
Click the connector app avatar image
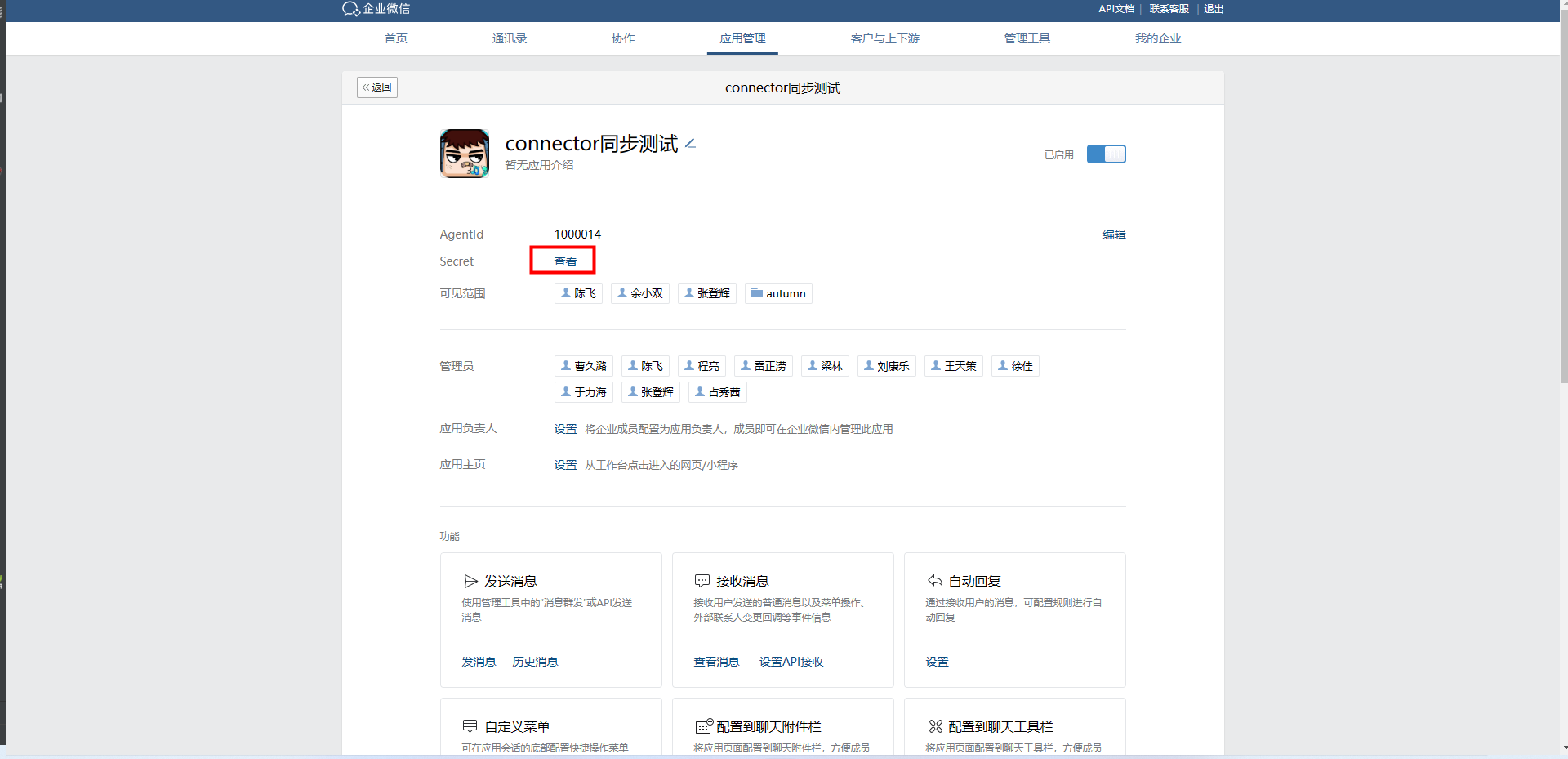coord(464,154)
